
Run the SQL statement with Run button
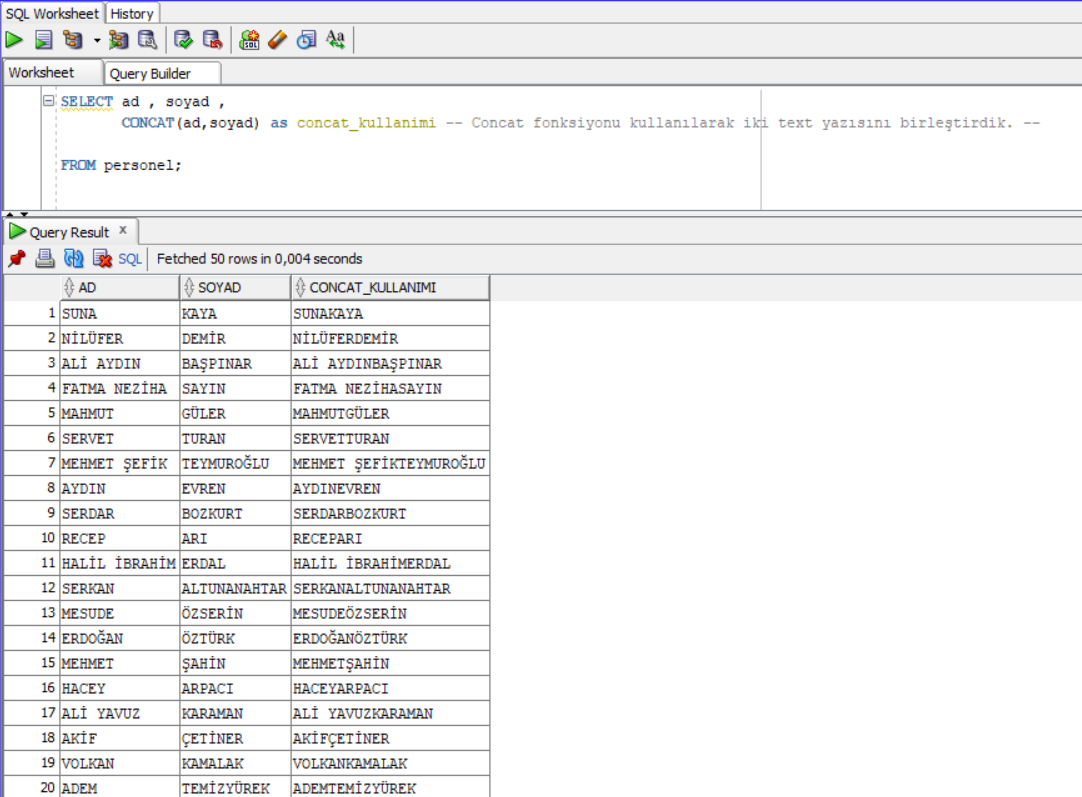(13, 40)
